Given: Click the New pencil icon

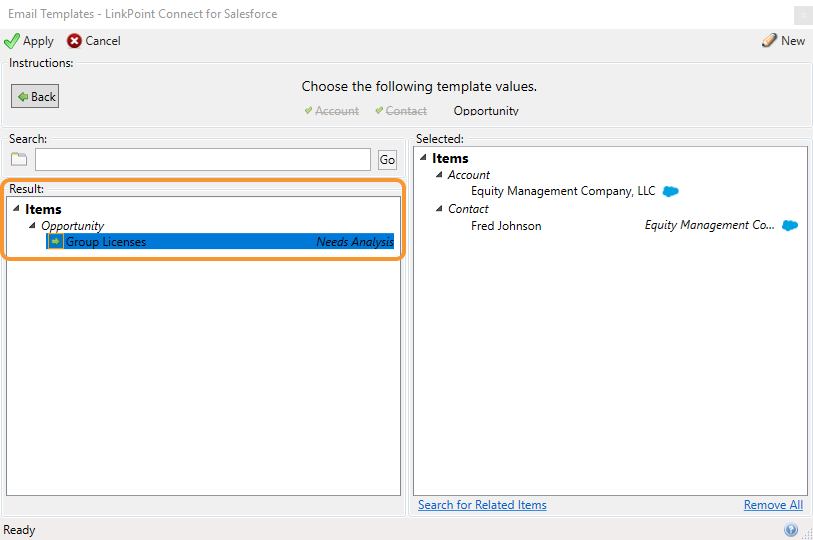Looking at the screenshot, I should pos(769,40).
